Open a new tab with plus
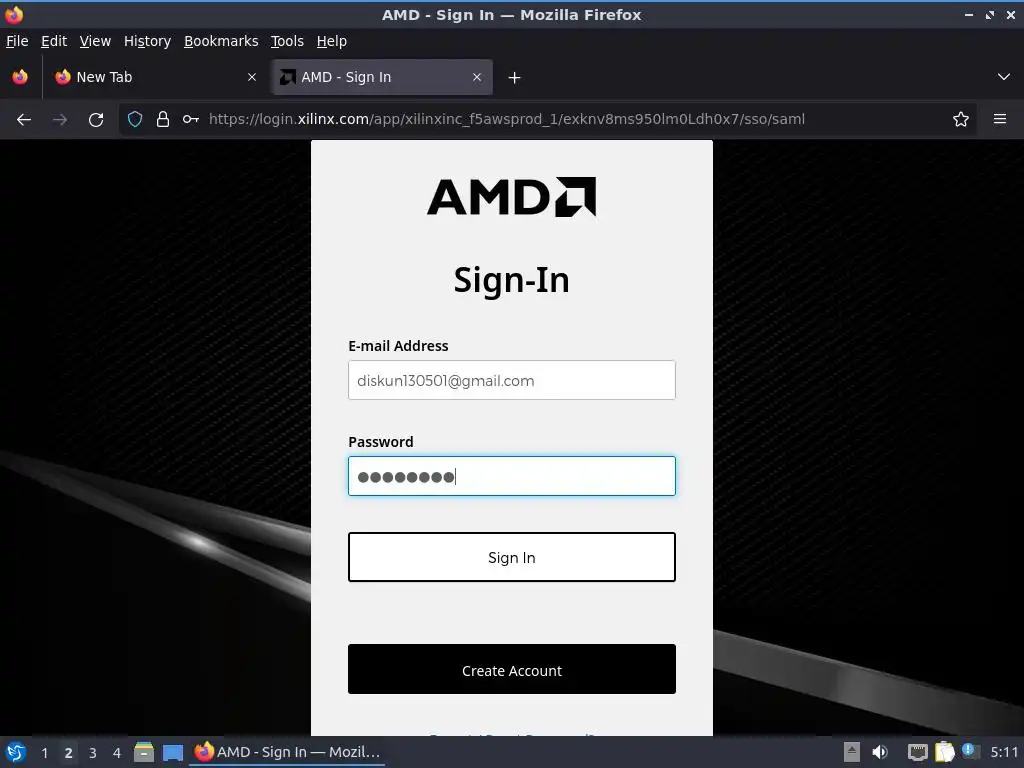This screenshot has height=768, width=1024. (515, 78)
